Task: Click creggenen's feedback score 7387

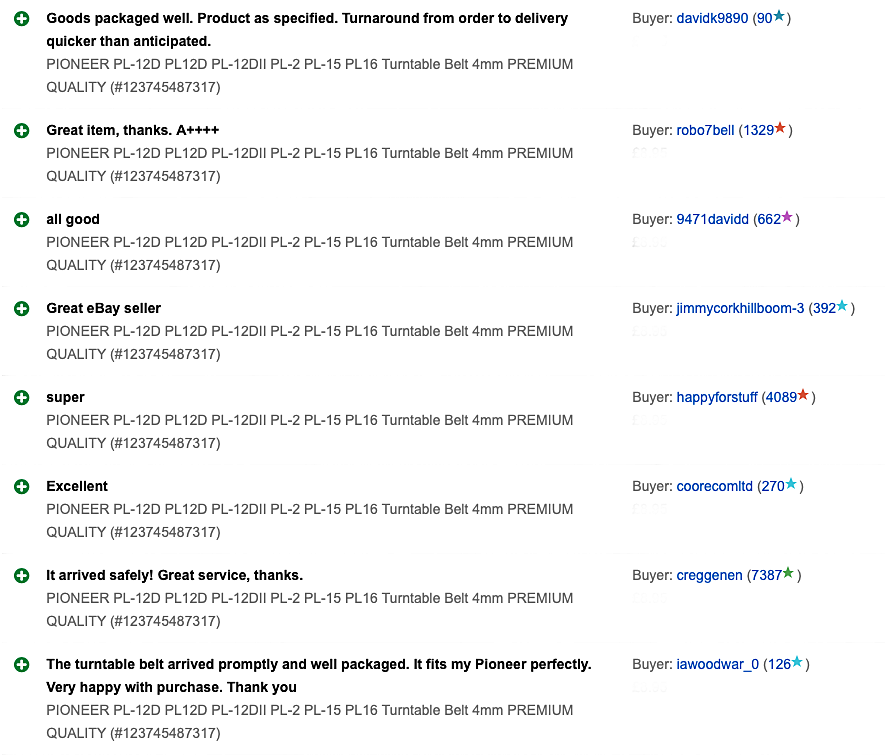Action: (x=765, y=576)
